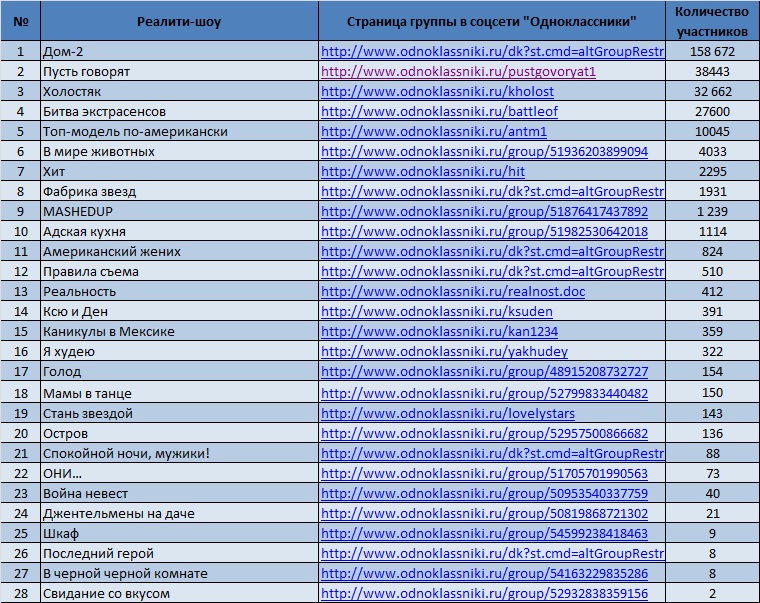Select the participant count 824
Screen dimensions: 760x603
pos(712,252)
